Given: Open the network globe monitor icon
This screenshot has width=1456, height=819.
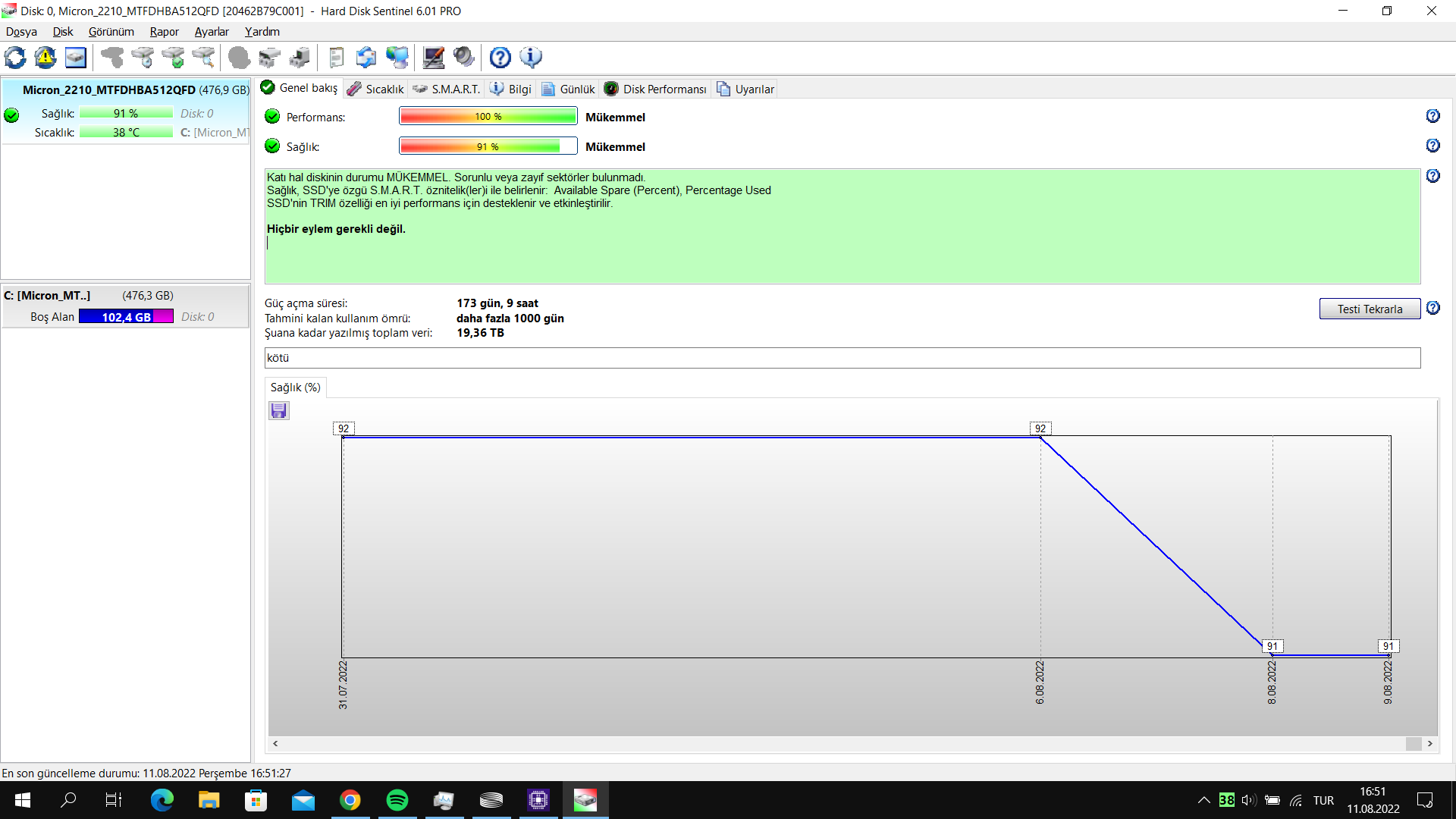Looking at the screenshot, I should 397,58.
